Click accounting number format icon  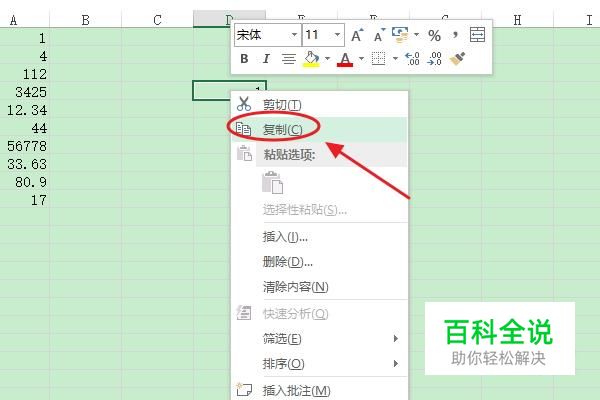click(x=400, y=35)
